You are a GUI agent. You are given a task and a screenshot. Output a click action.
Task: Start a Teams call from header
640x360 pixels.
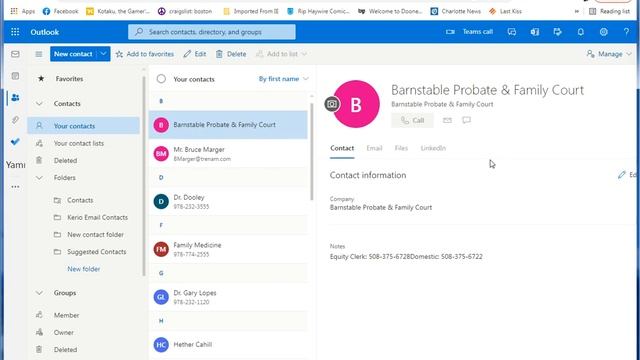click(469, 32)
